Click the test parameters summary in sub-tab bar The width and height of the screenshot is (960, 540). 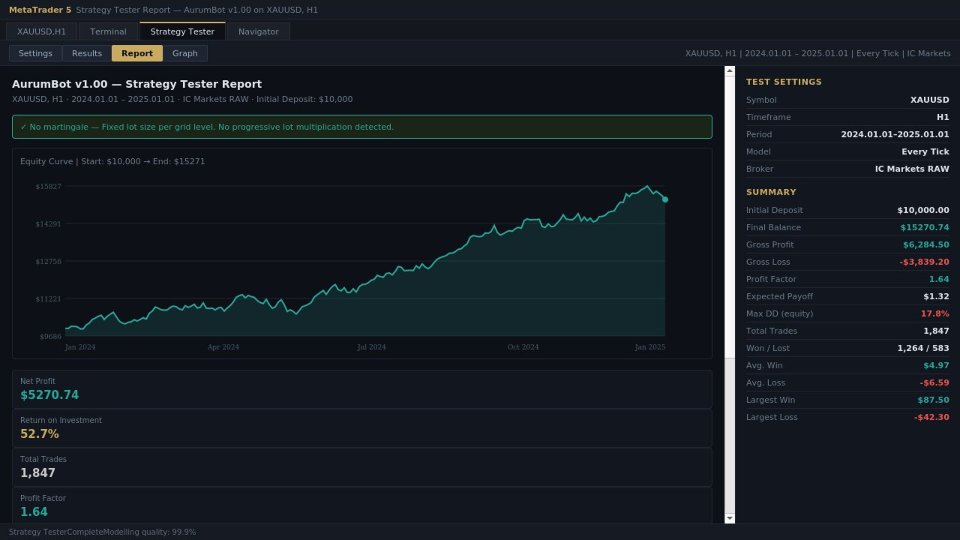click(x=818, y=53)
